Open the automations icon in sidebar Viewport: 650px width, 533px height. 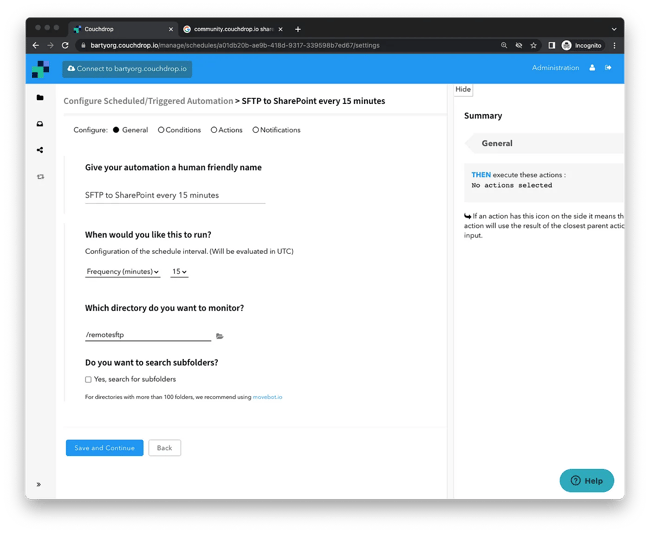[x=40, y=177]
